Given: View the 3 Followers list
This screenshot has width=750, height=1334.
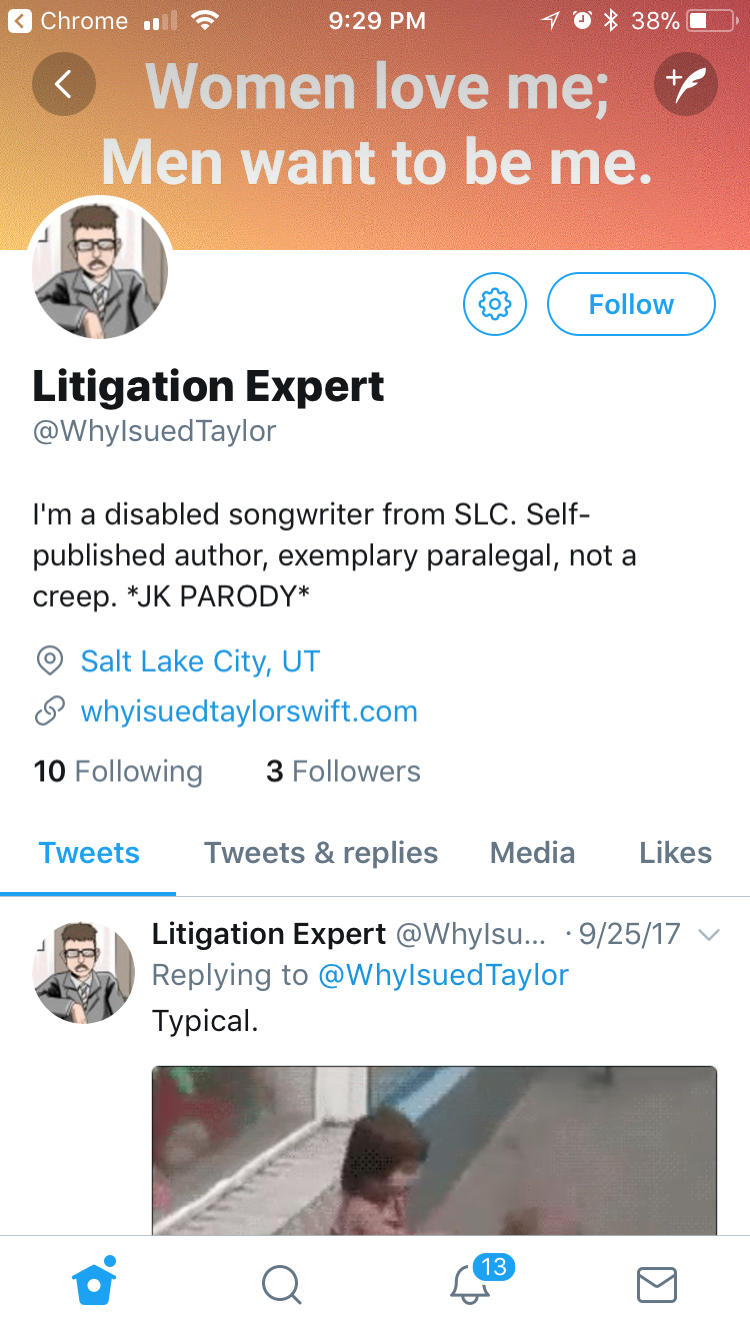Looking at the screenshot, I should click(343, 771).
